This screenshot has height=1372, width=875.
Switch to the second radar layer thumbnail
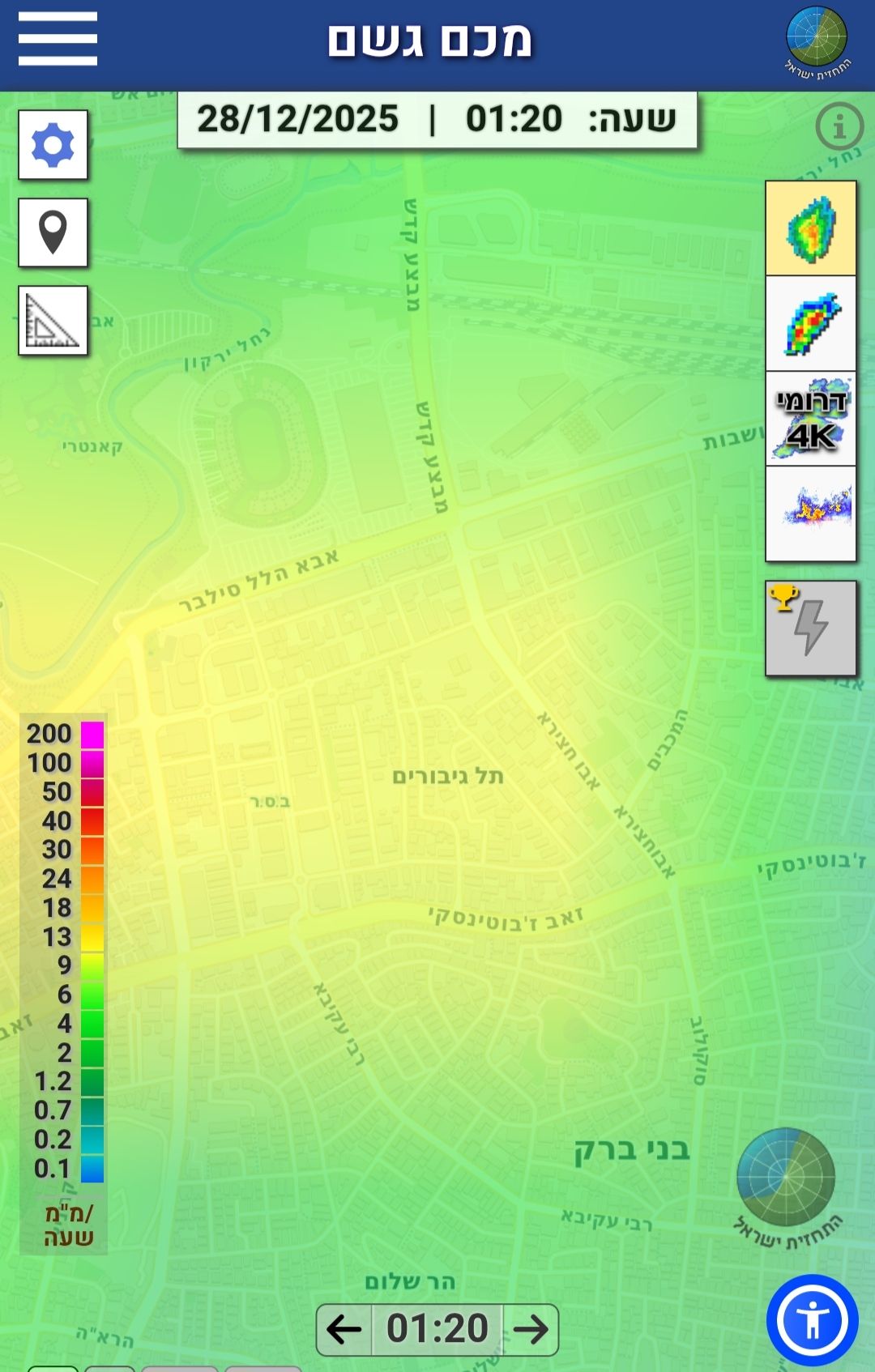coord(810,324)
